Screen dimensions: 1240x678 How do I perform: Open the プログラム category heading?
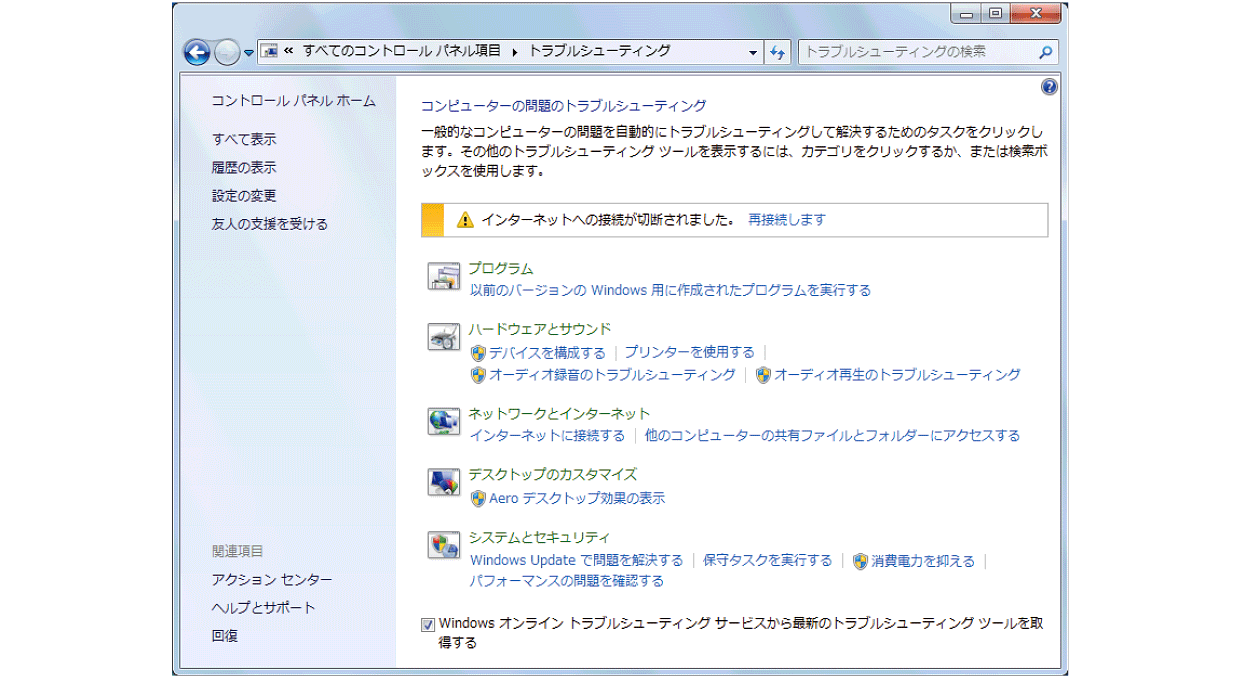(501, 269)
